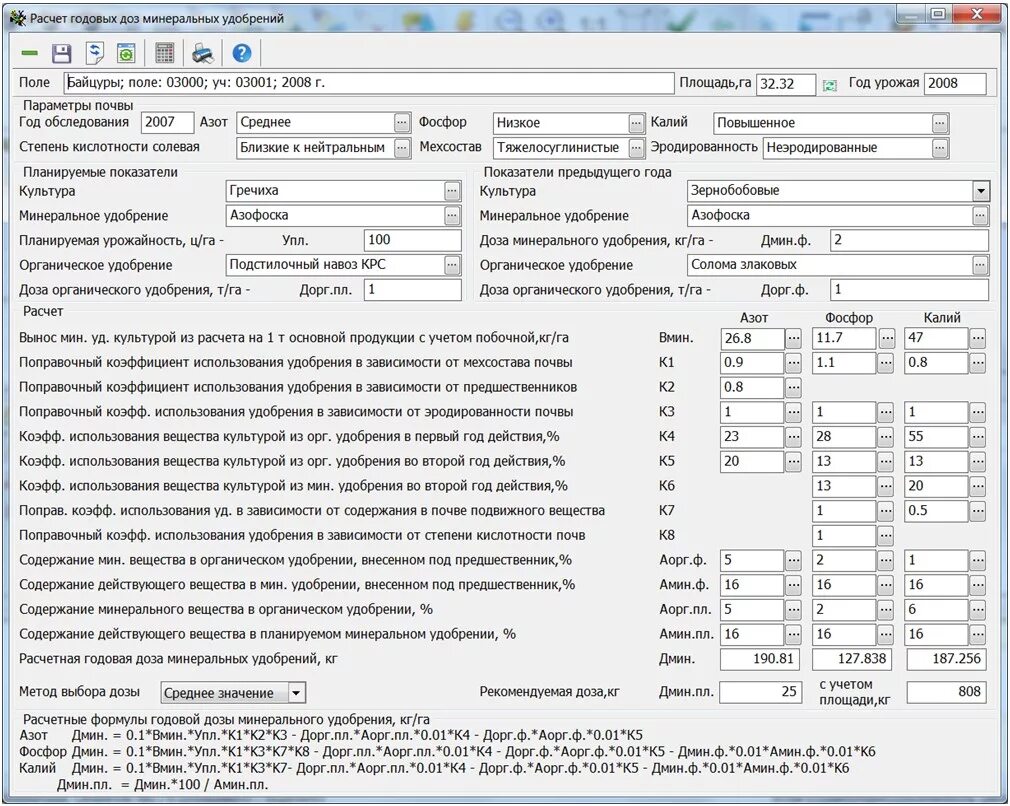This screenshot has height=806, width=1010.
Task: Open previous year Азофоска selector button
Action: [x=980, y=215]
